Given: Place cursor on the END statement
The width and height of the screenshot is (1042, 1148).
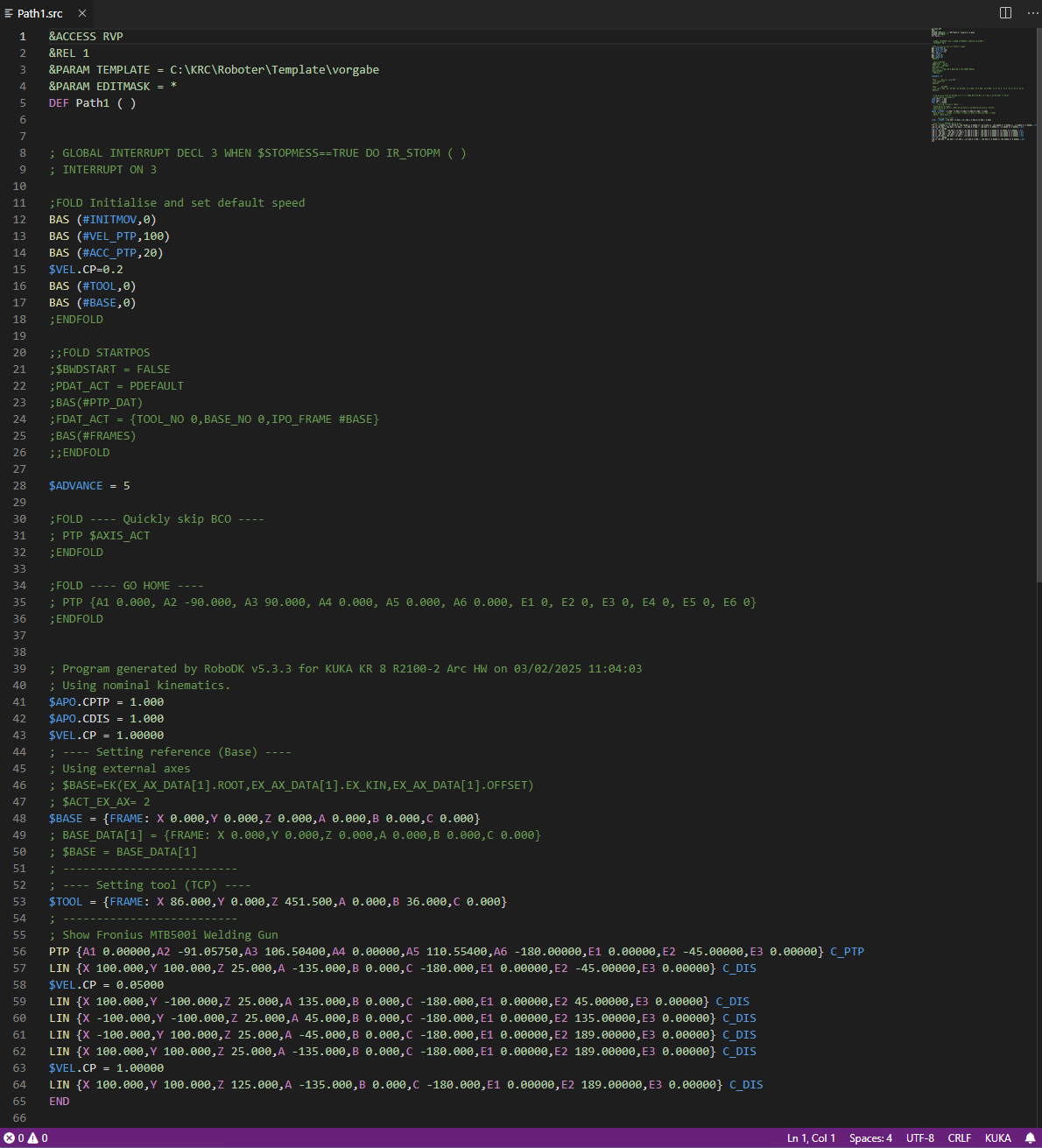Looking at the screenshot, I should tap(59, 1102).
